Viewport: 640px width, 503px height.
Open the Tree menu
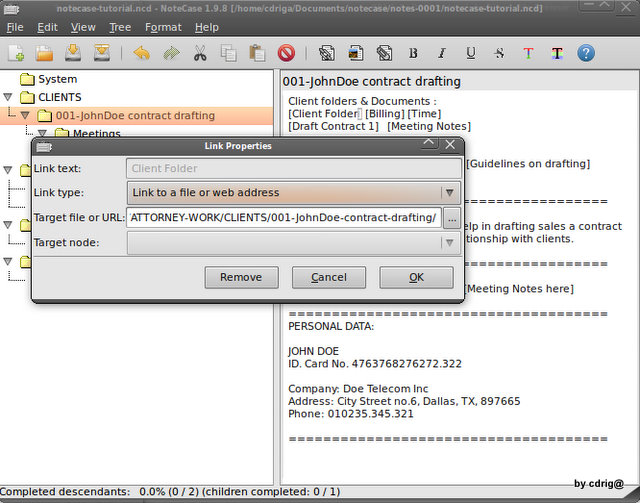[120, 27]
